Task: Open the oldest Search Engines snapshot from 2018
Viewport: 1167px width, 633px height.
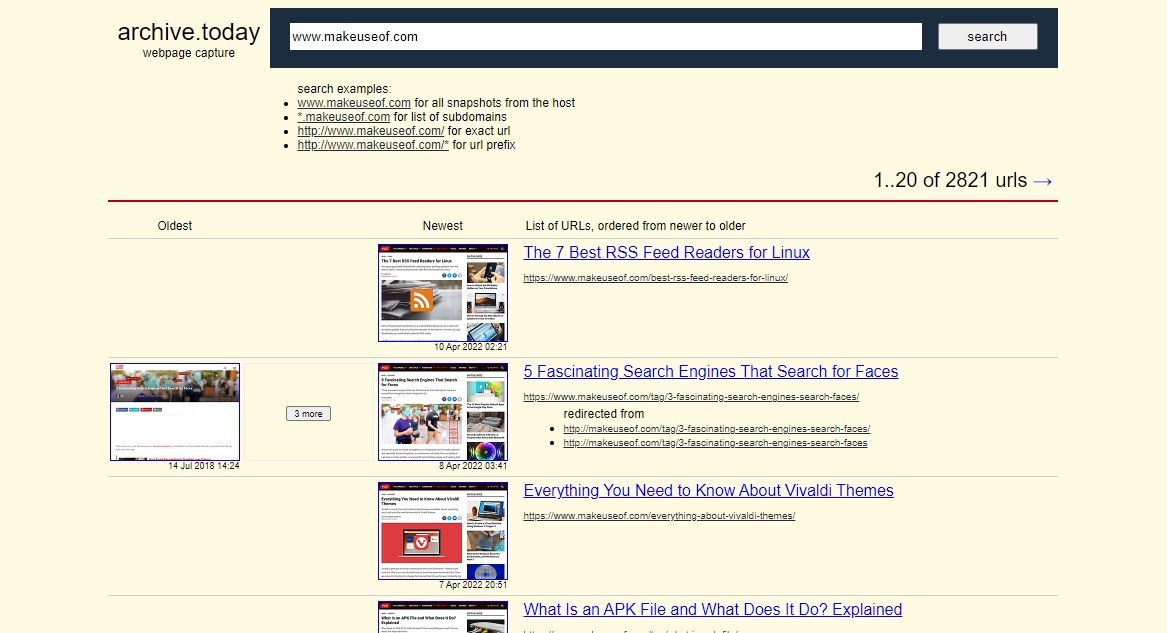Action: coord(175,412)
